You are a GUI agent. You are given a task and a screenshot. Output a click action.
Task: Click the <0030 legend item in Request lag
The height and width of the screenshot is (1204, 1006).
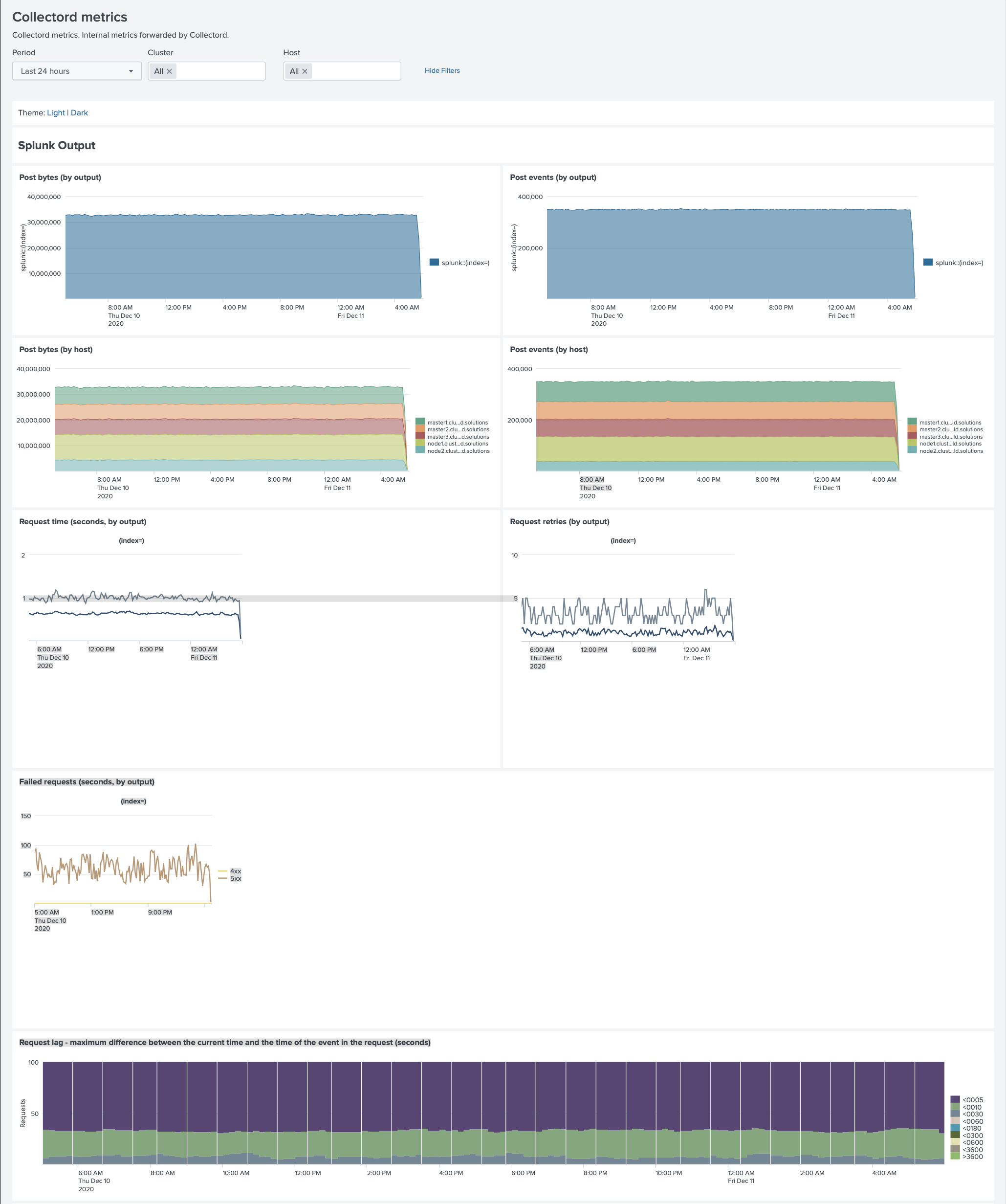click(966, 1114)
